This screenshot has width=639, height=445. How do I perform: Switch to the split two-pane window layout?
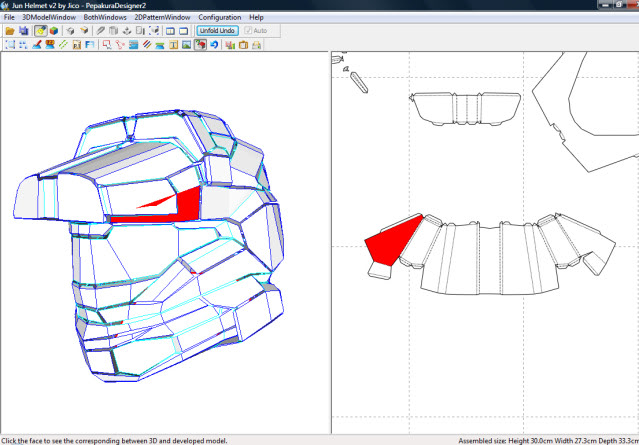tap(170, 31)
